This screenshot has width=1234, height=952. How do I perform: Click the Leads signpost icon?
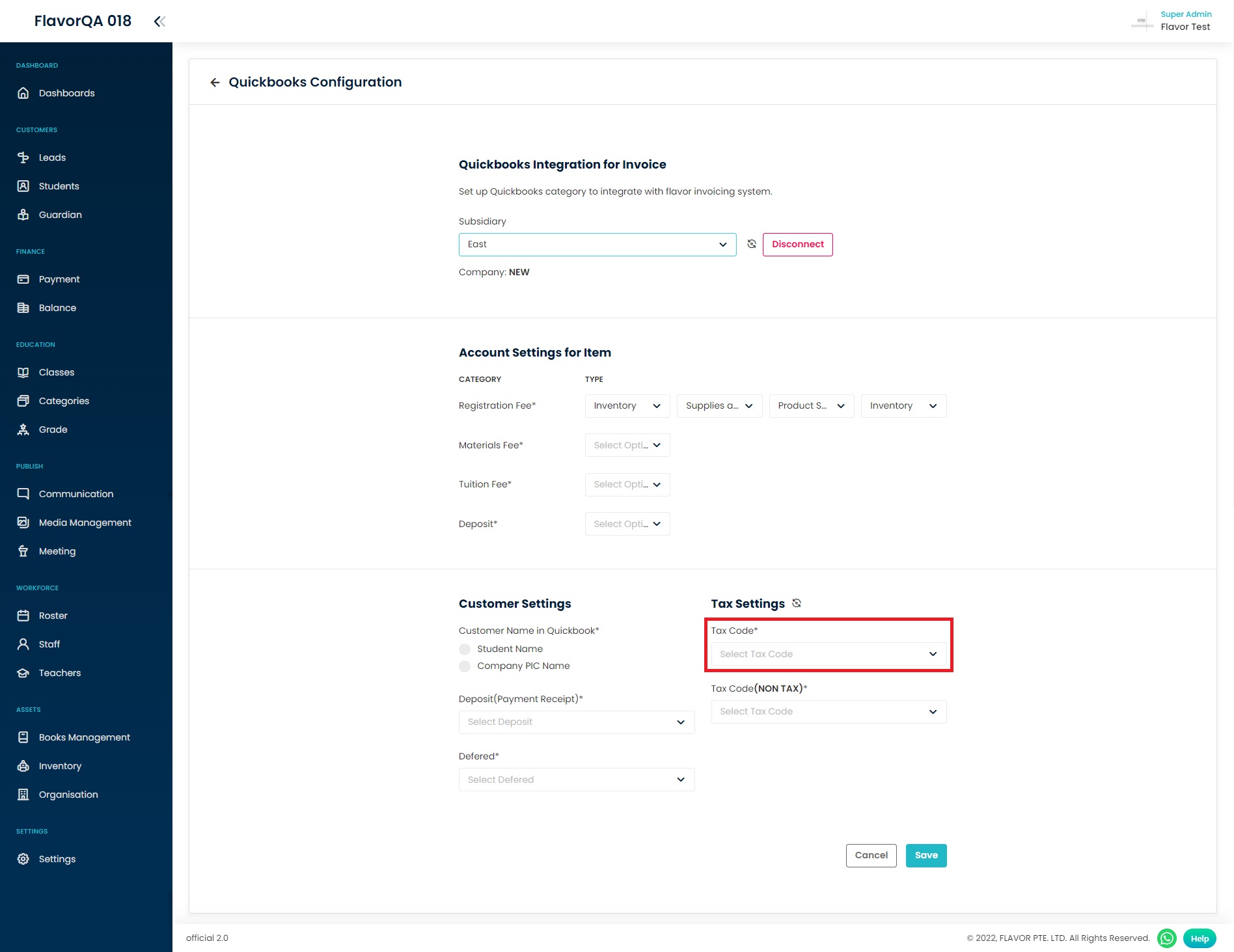(23, 157)
